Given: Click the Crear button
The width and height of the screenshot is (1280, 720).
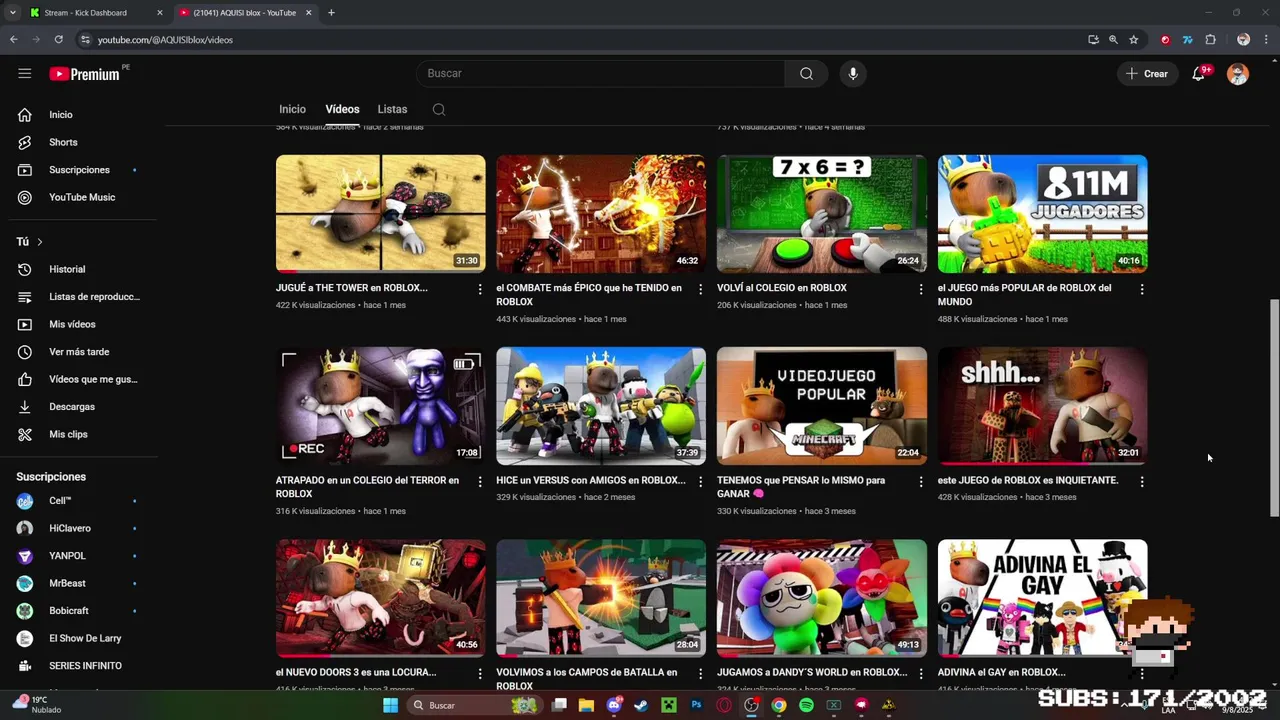Looking at the screenshot, I should tap(1147, 74).
